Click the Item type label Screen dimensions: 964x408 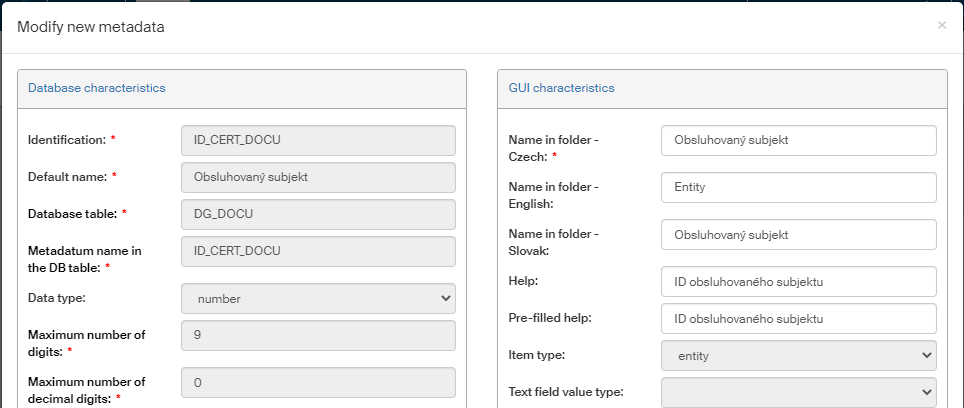(537, 355)
